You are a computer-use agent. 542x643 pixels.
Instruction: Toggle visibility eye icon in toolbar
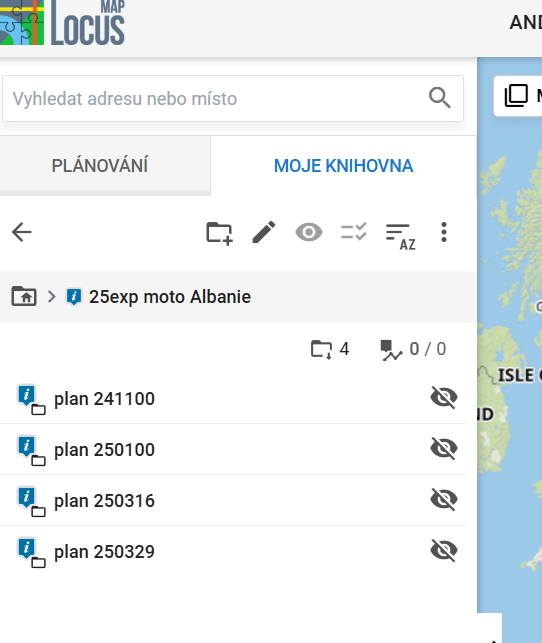click(309, 233)
